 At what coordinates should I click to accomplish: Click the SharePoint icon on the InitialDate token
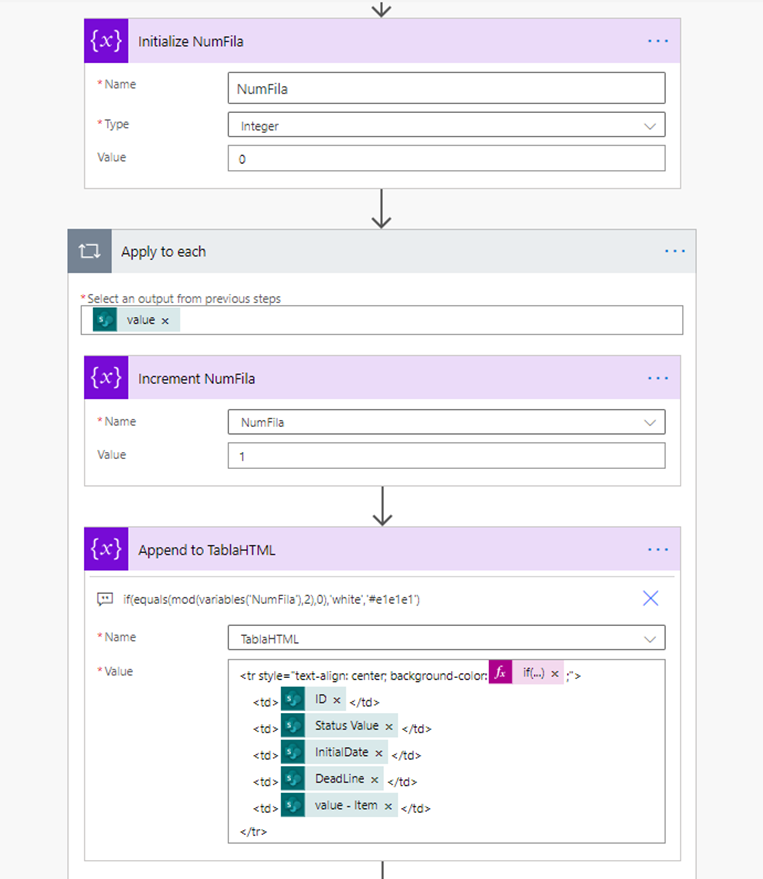click(292, 752)
